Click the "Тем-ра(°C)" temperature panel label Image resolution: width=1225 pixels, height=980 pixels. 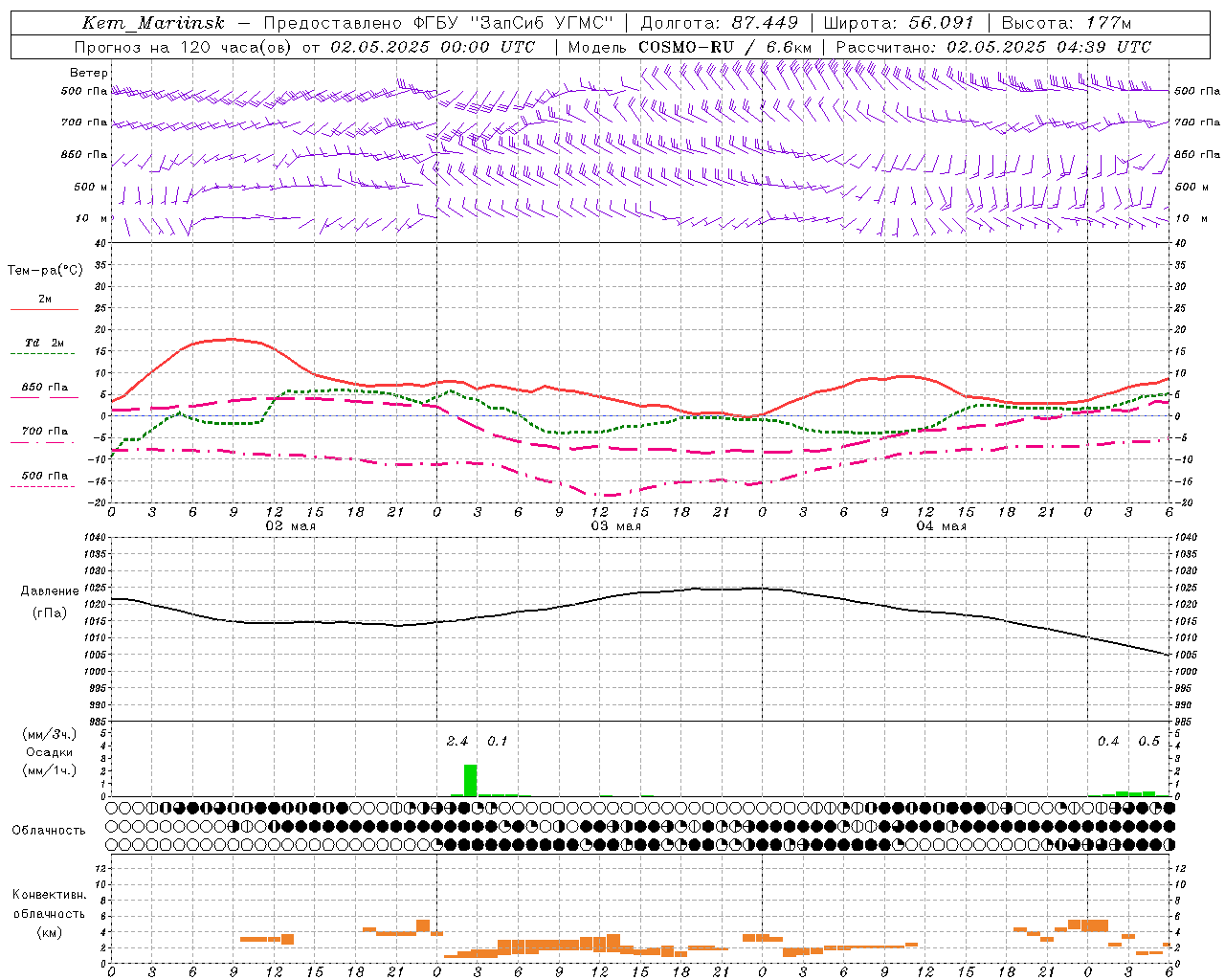click(45, 271)
